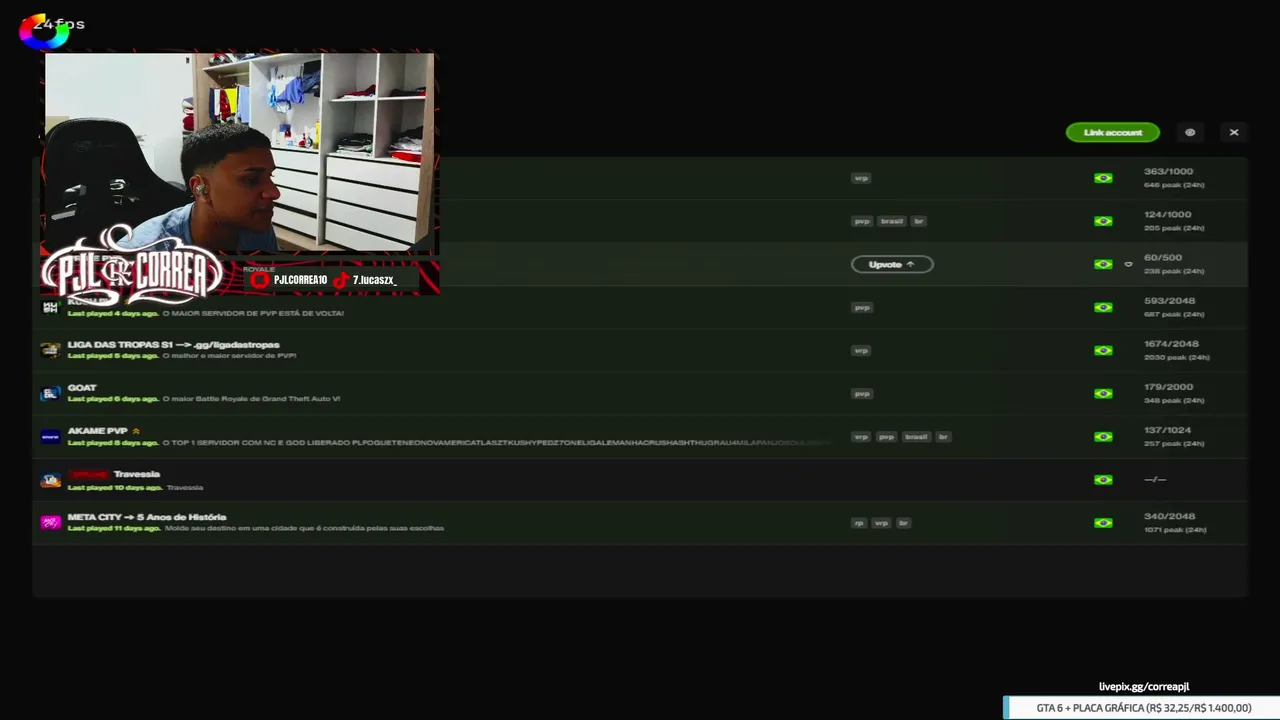Click the 593/2048 player count
The width and height of the screenshot is (1280, 720).
click(1169, 301)
